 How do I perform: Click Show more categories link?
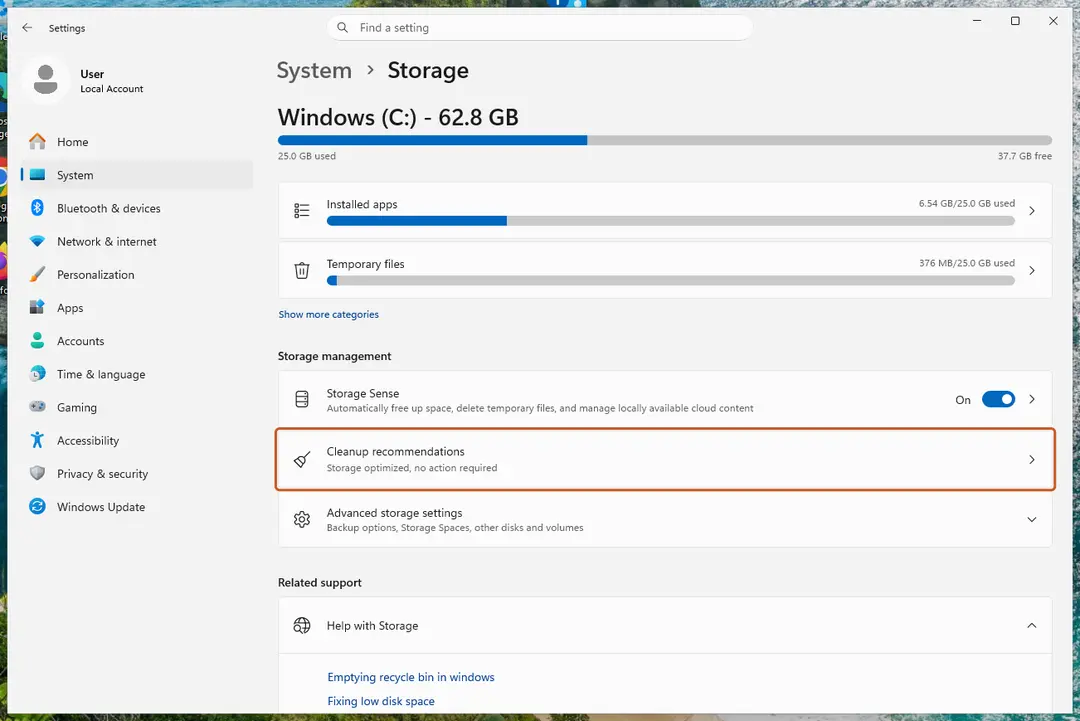point(329,314)
